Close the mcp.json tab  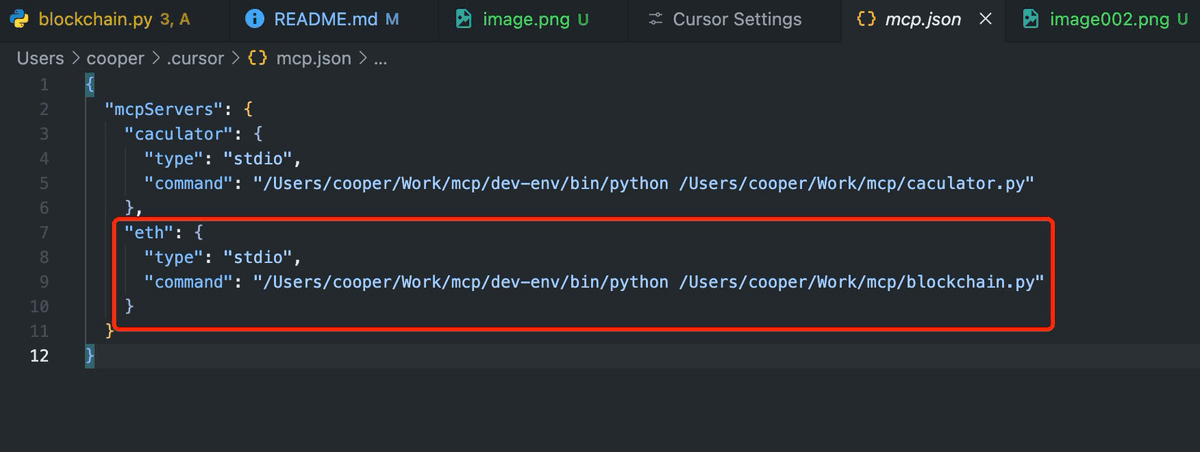tap(985, 19)
